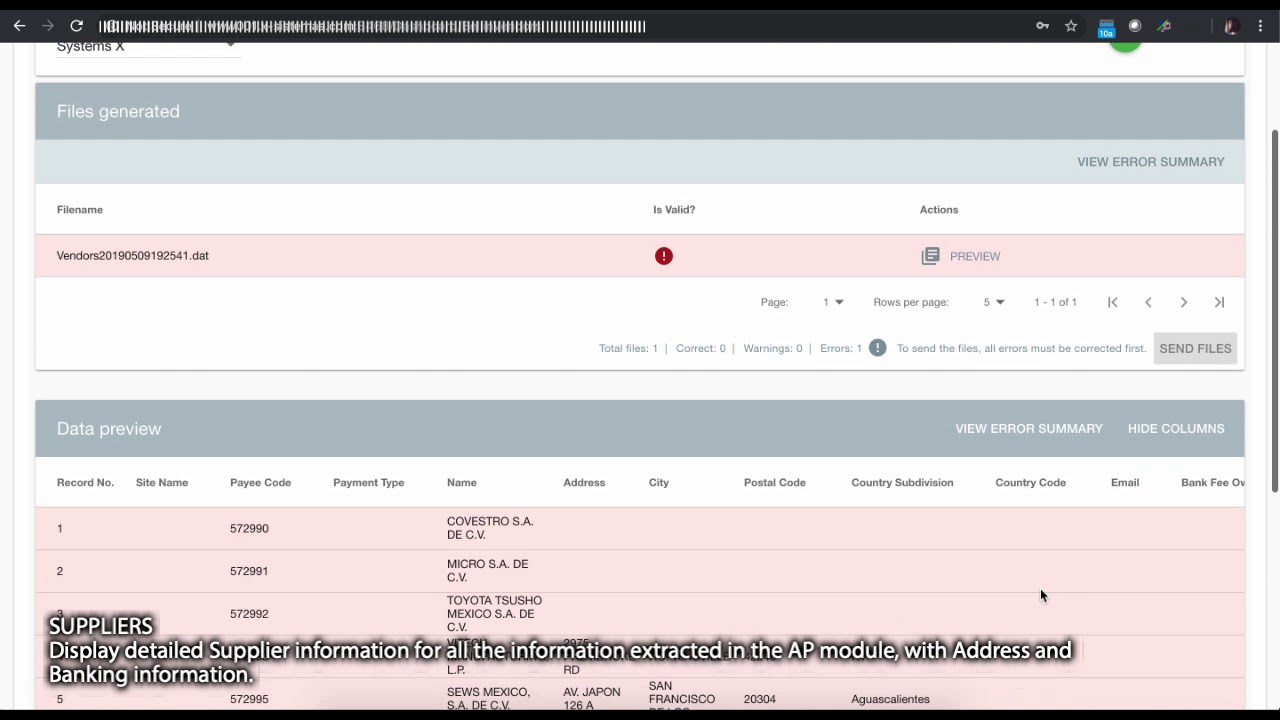Click the Record No. column header
Image resolution: width=1280 pixels, height=720 pixels.
(x=85, y=483)
